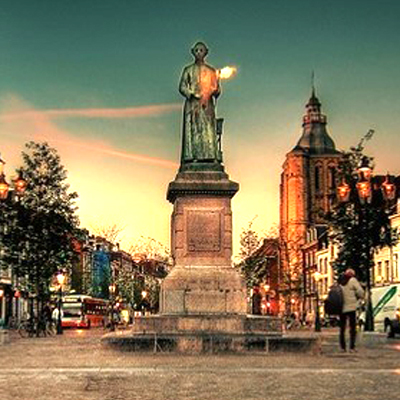Select the blue building behind the bus
This screenshot has width=400, height=400.
tap(101, 272)
